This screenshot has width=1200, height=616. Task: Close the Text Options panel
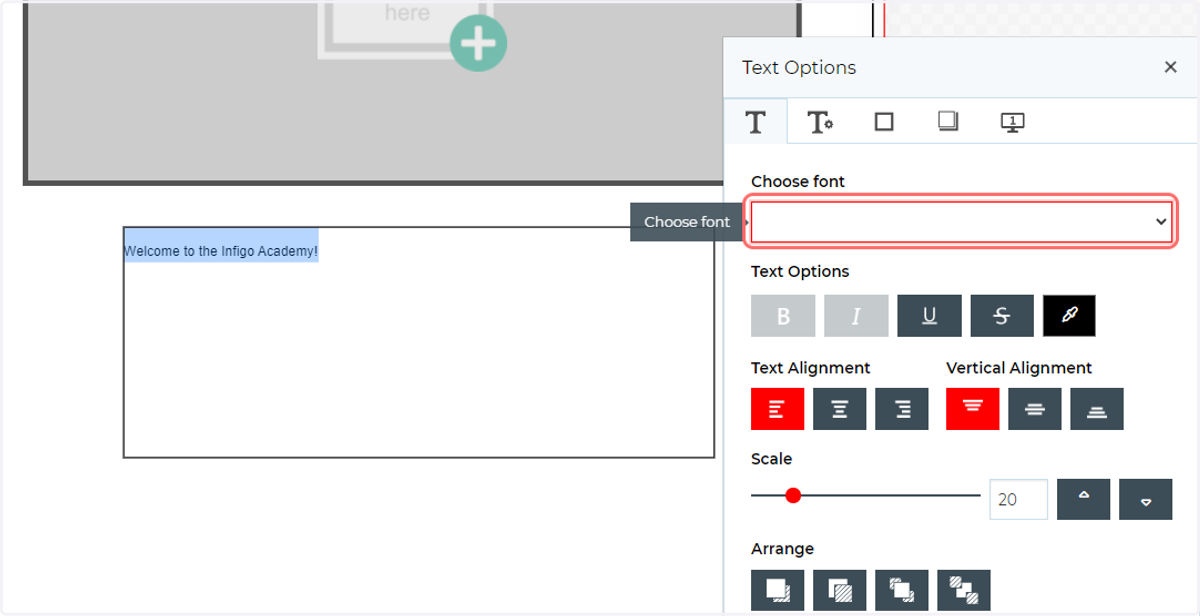[1170, 67]
